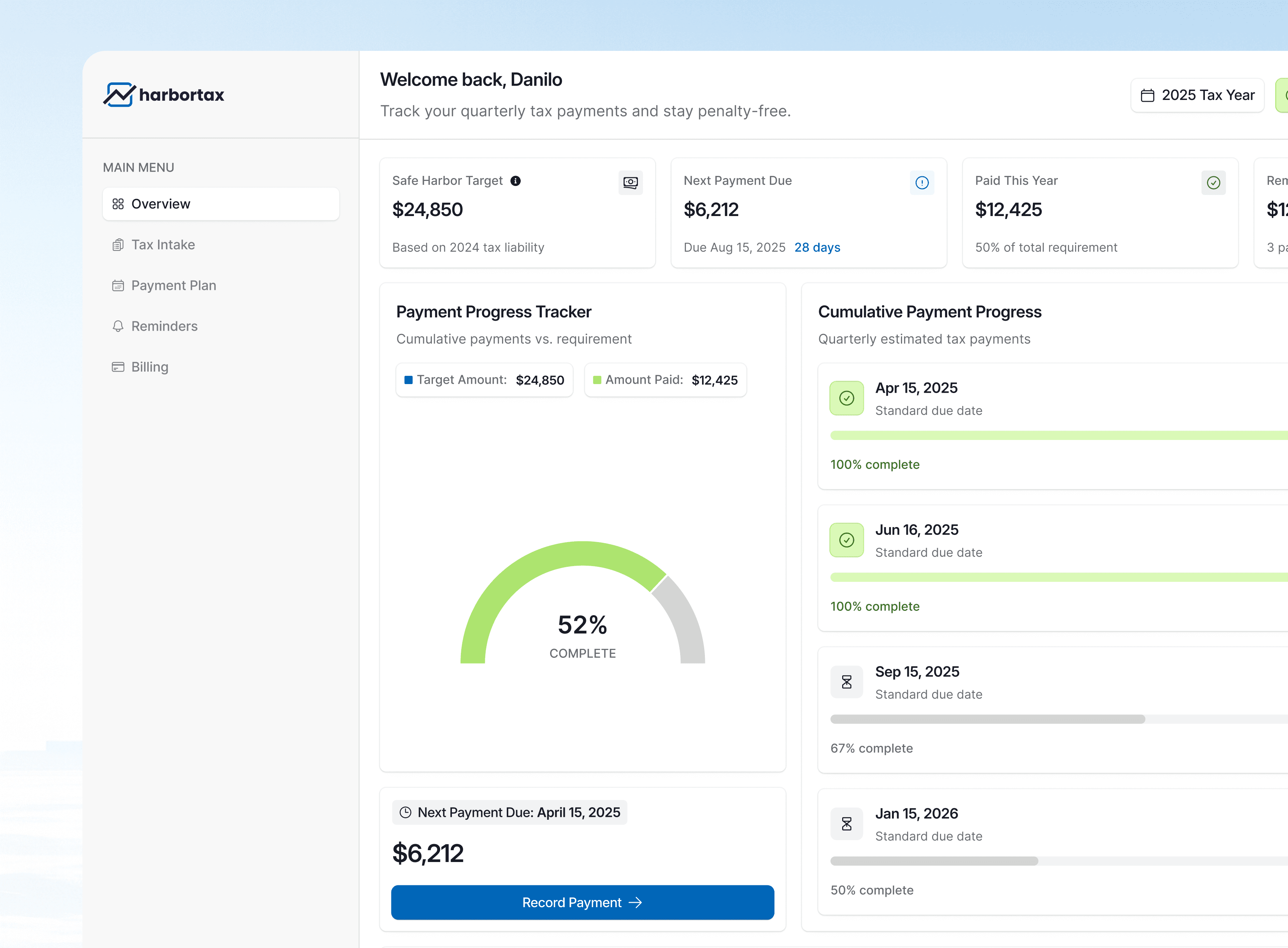Click the Amount Paid legend chip

[665, 380]
